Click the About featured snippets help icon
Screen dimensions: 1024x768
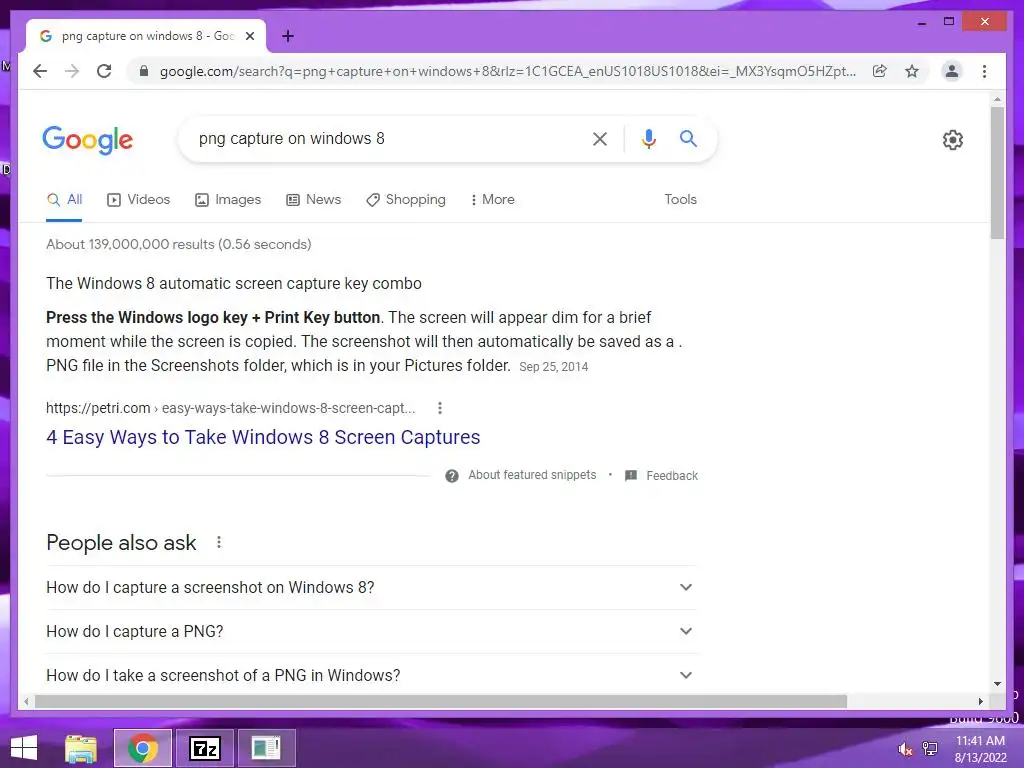click(452, 475)
